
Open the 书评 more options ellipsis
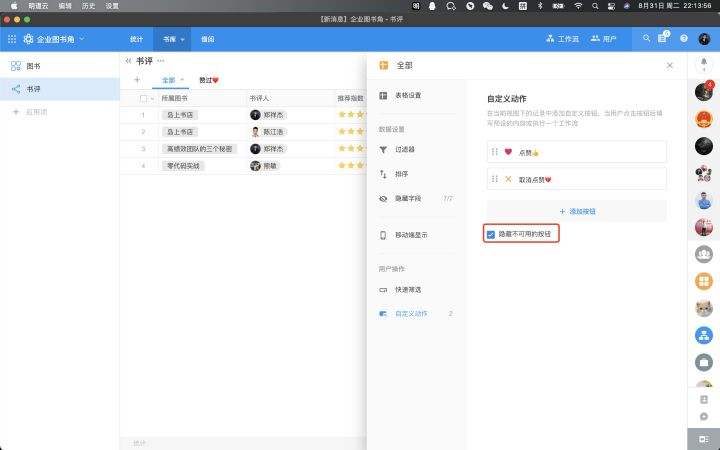tap(161, 61)
